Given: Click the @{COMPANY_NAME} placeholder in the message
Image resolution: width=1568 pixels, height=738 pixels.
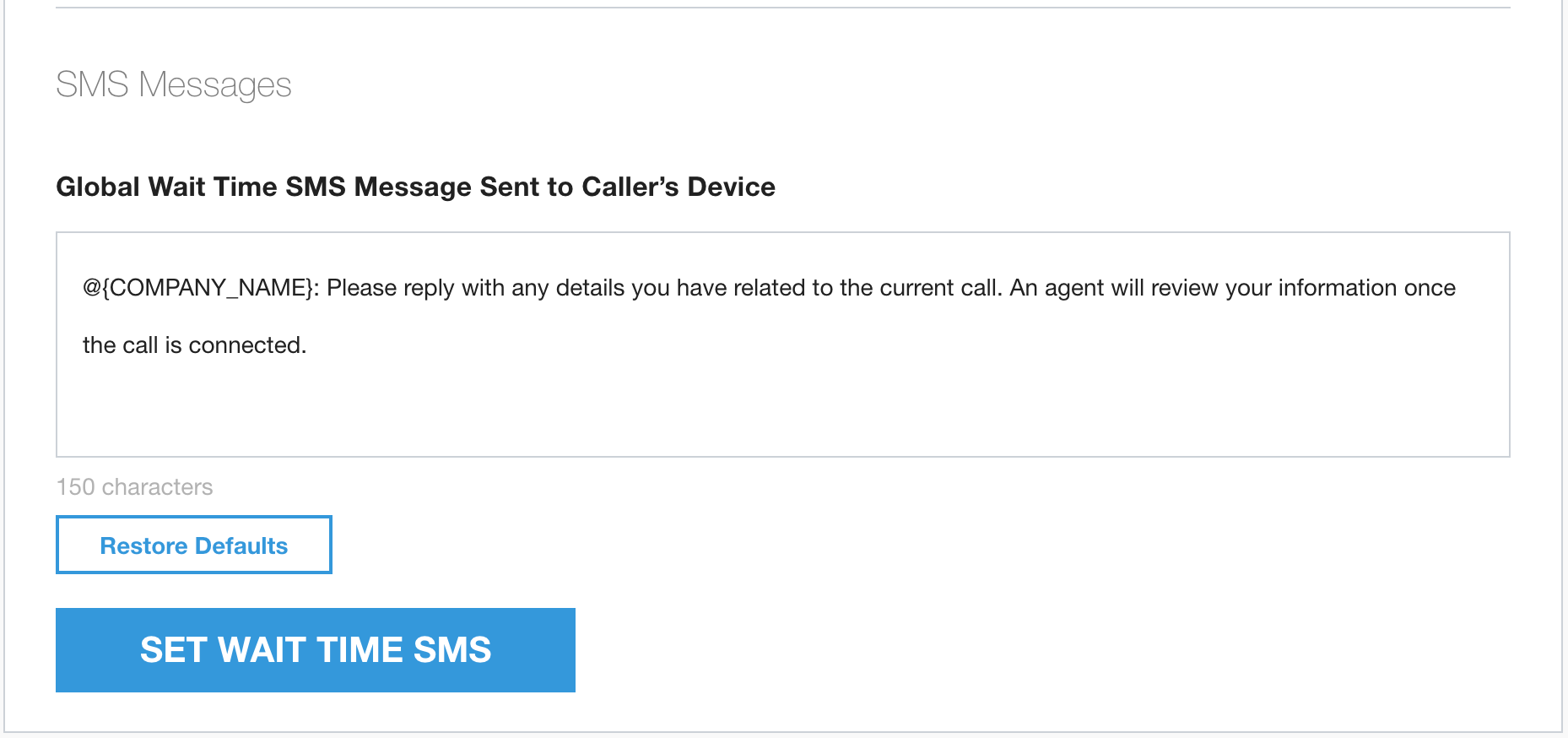Looking at the screenshot, I should pyautogui.click(x=198, y=288).
